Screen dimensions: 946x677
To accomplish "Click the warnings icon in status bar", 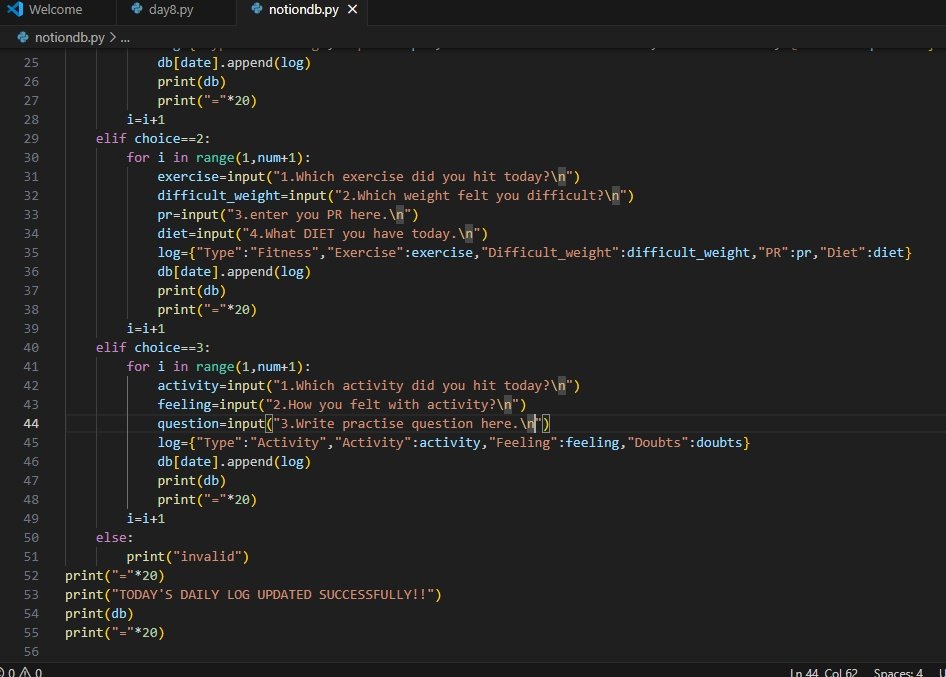I will (x=25, y=672).
